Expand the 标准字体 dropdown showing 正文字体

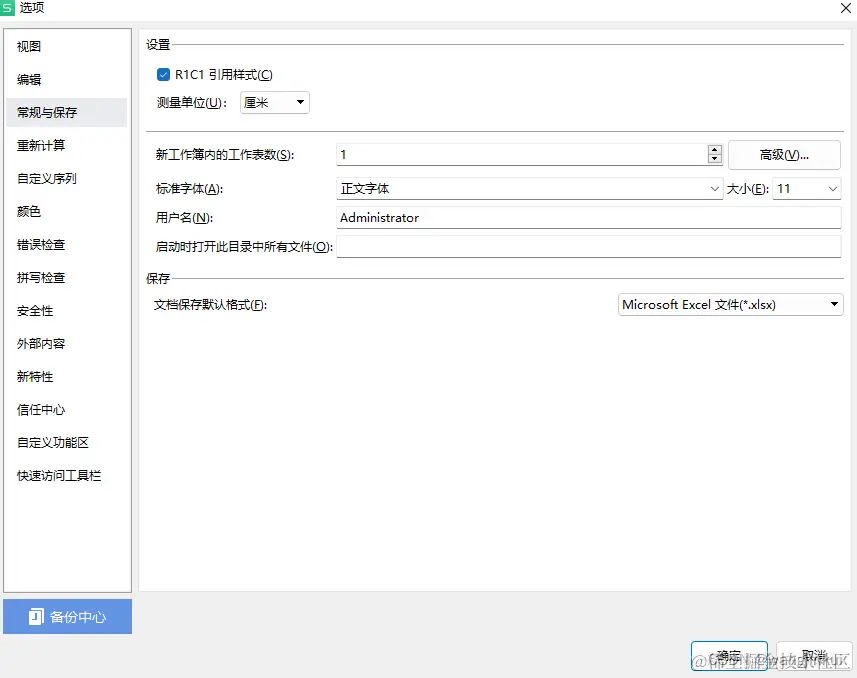coord(529,189)
